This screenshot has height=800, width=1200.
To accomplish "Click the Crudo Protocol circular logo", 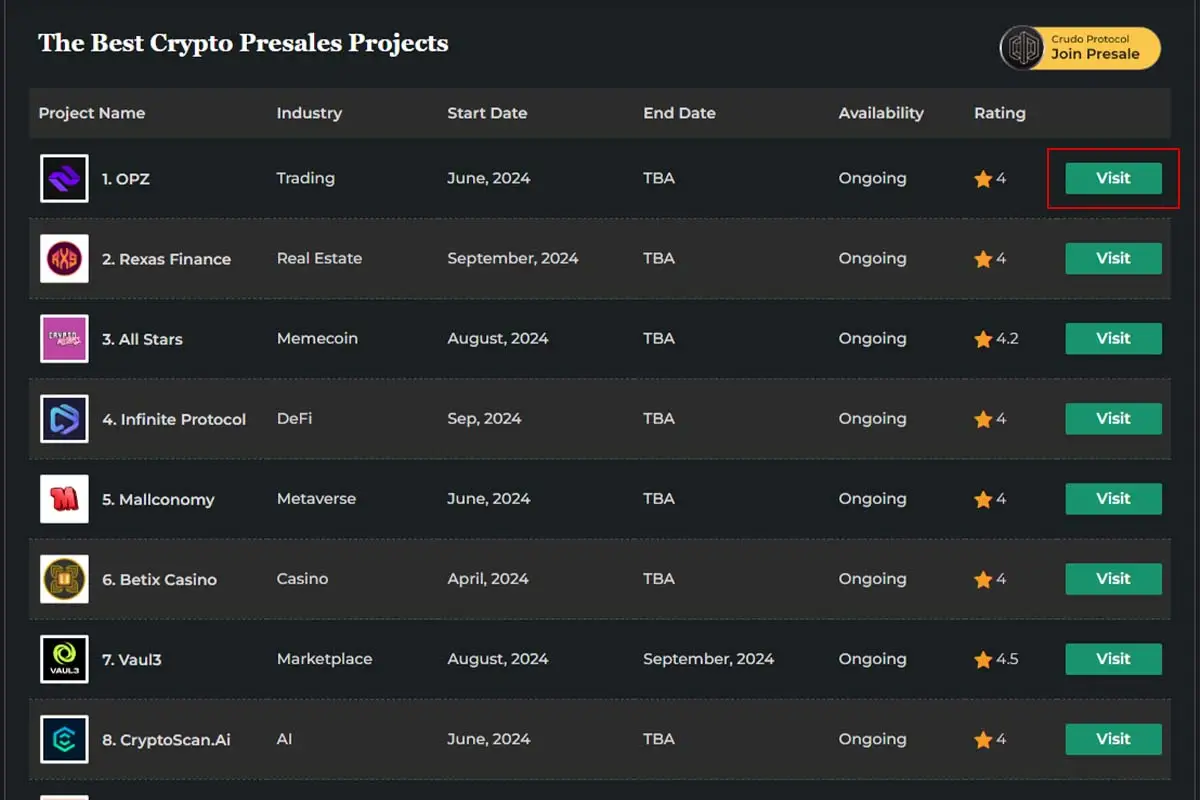I will point(1022,46).
